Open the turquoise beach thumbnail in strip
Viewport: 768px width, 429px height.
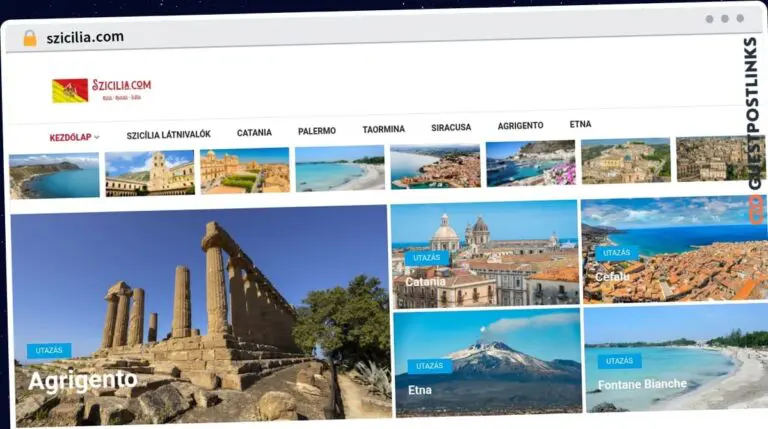[x=340, y=168]
